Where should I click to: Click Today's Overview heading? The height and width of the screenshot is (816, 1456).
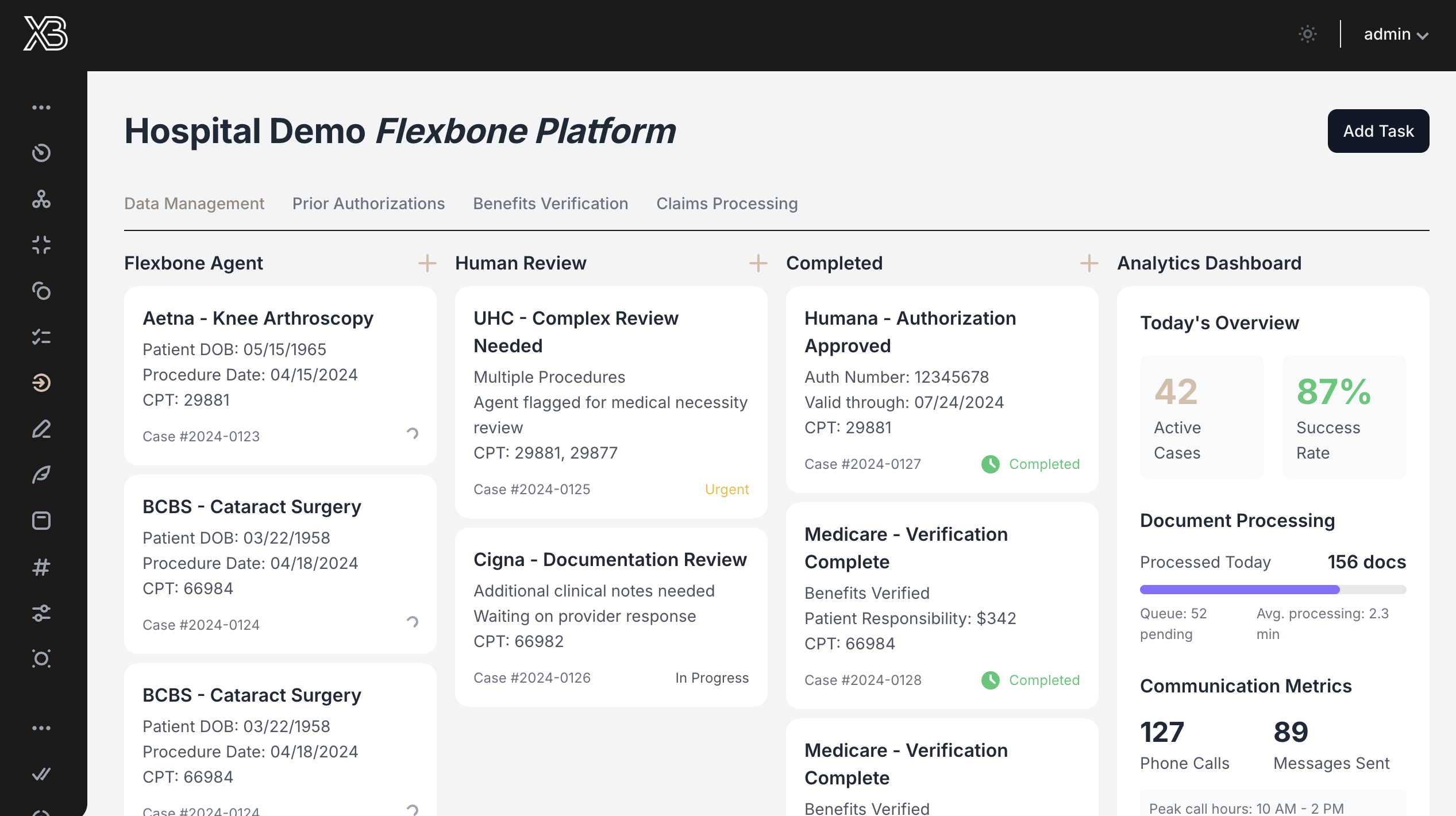coord(1219,323)
